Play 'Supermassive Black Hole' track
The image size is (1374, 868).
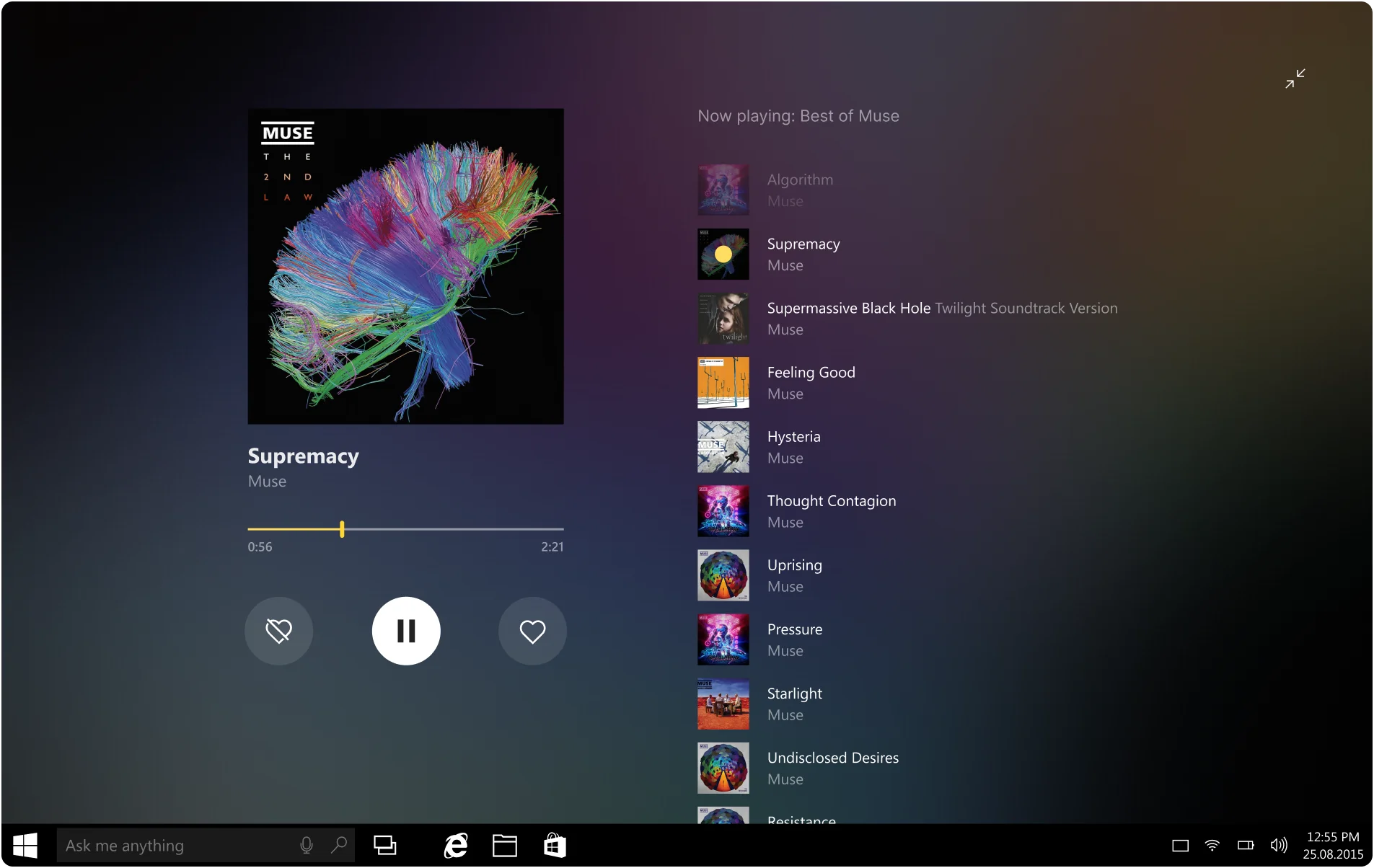[x=849, y=308]
